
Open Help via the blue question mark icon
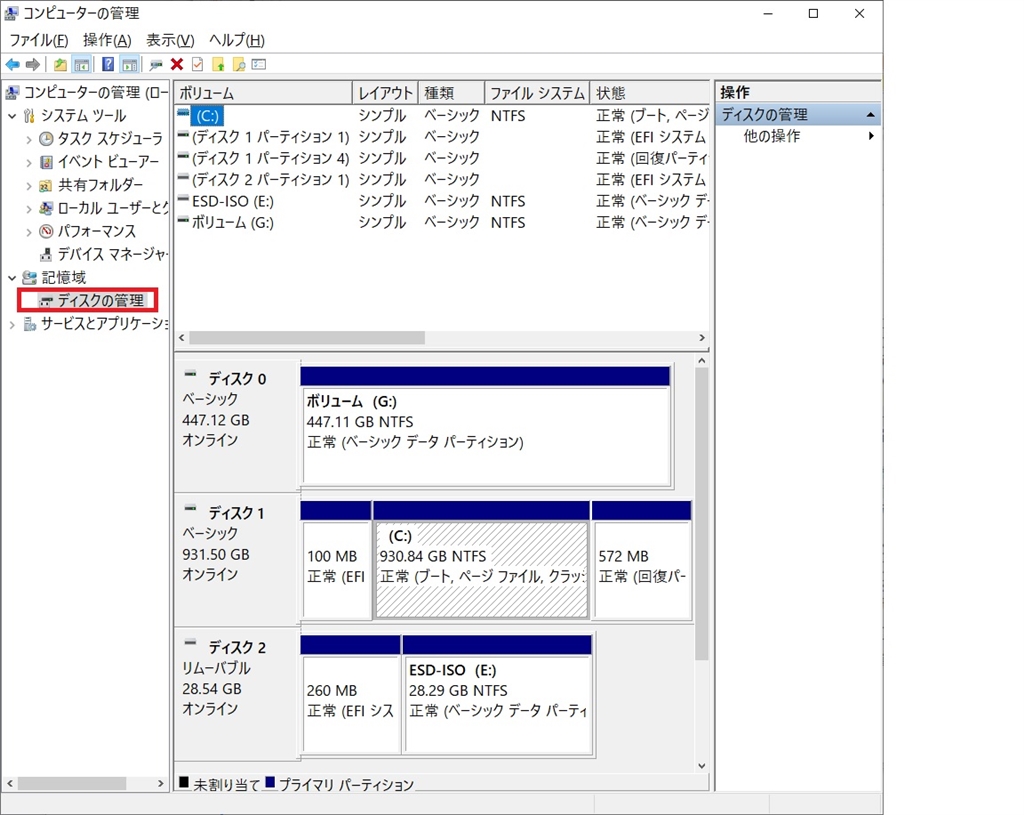[x=108, y=65]
